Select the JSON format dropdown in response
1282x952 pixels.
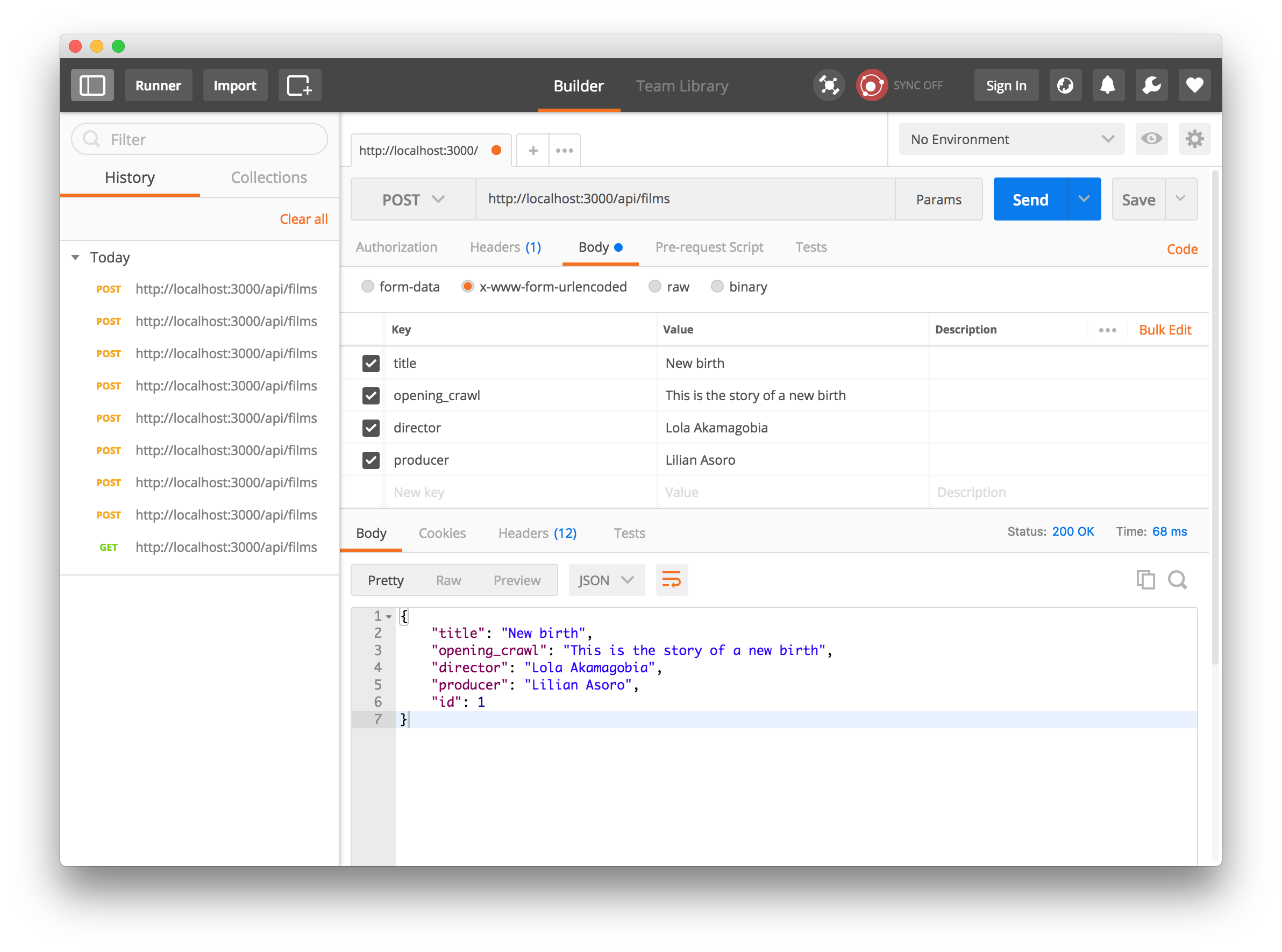[x=604, y=579]
